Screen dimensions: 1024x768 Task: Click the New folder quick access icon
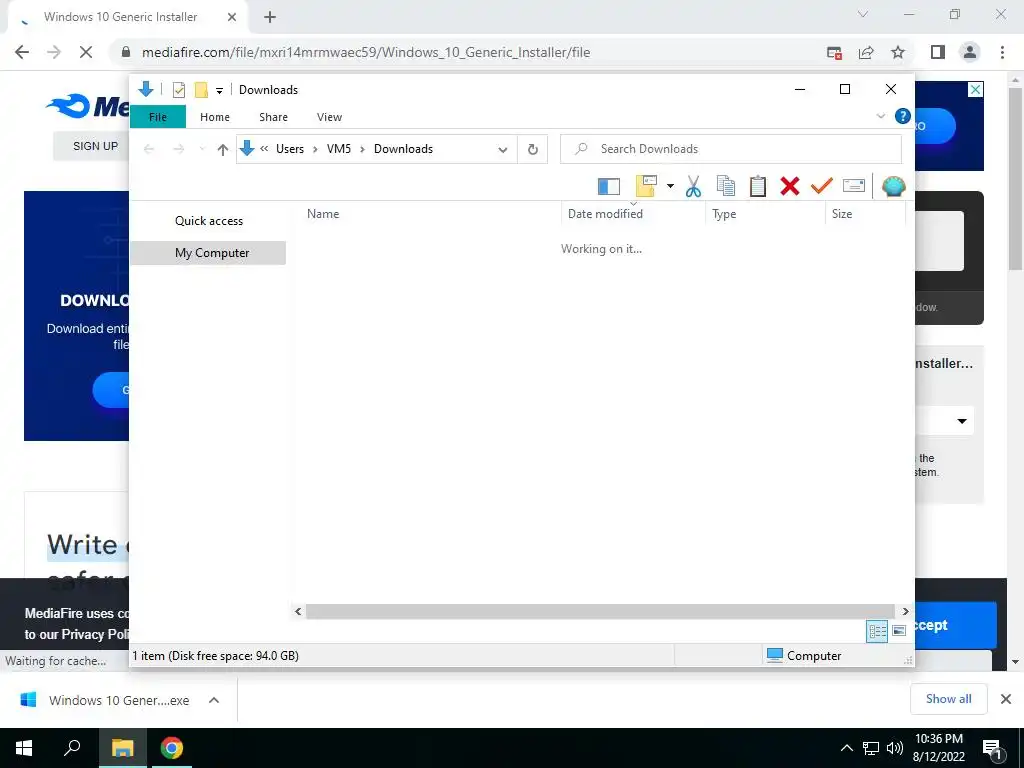click(x=201, y=90)
